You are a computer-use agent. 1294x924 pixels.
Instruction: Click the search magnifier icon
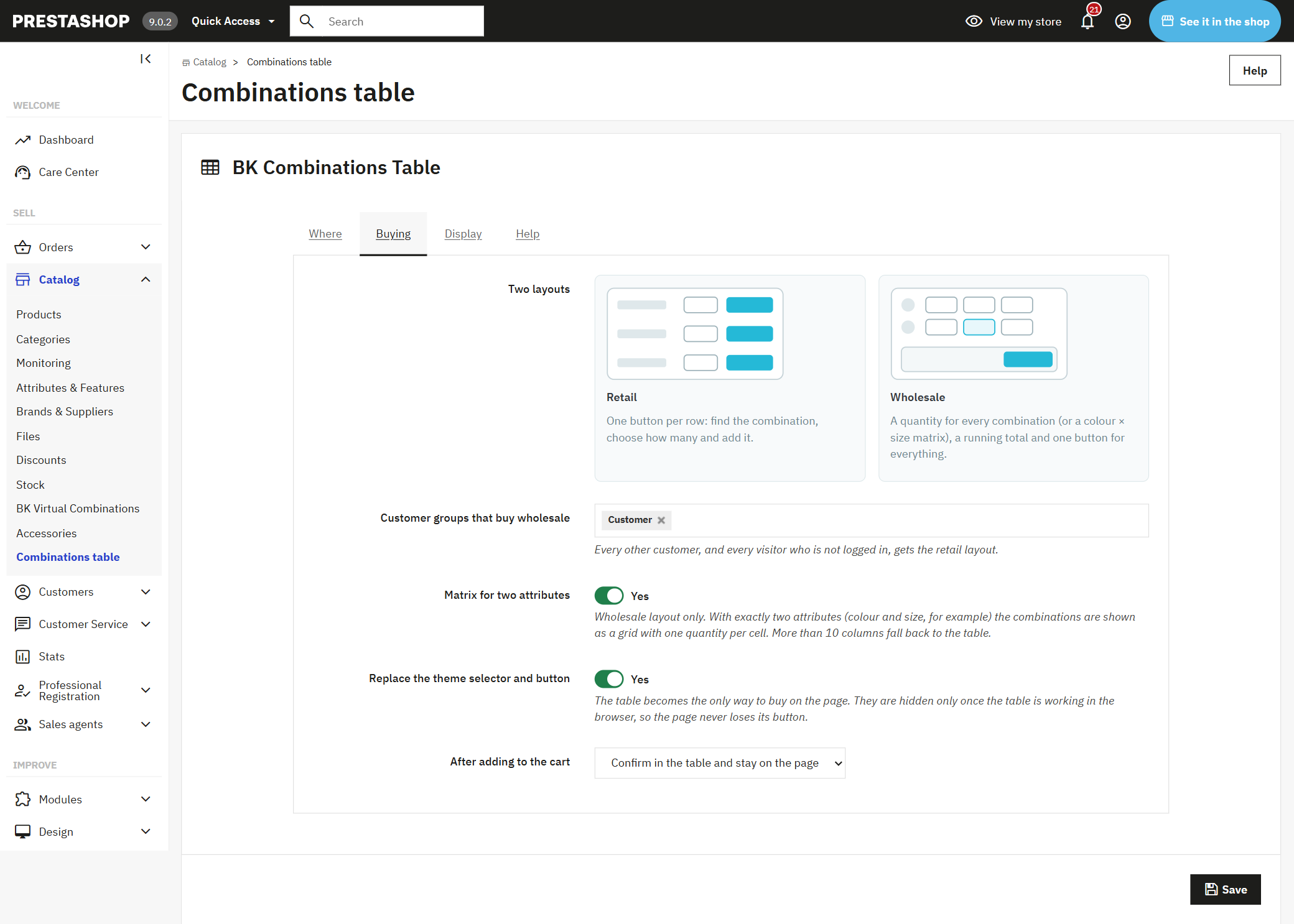pos(307,22)
